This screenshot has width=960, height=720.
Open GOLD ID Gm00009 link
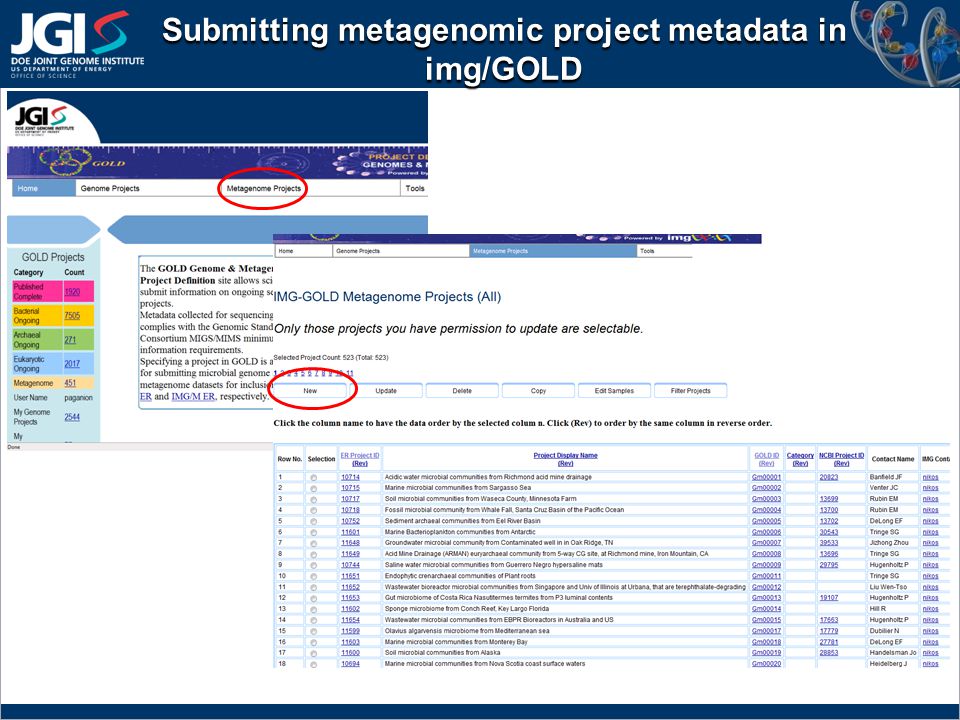click(767, 565)
